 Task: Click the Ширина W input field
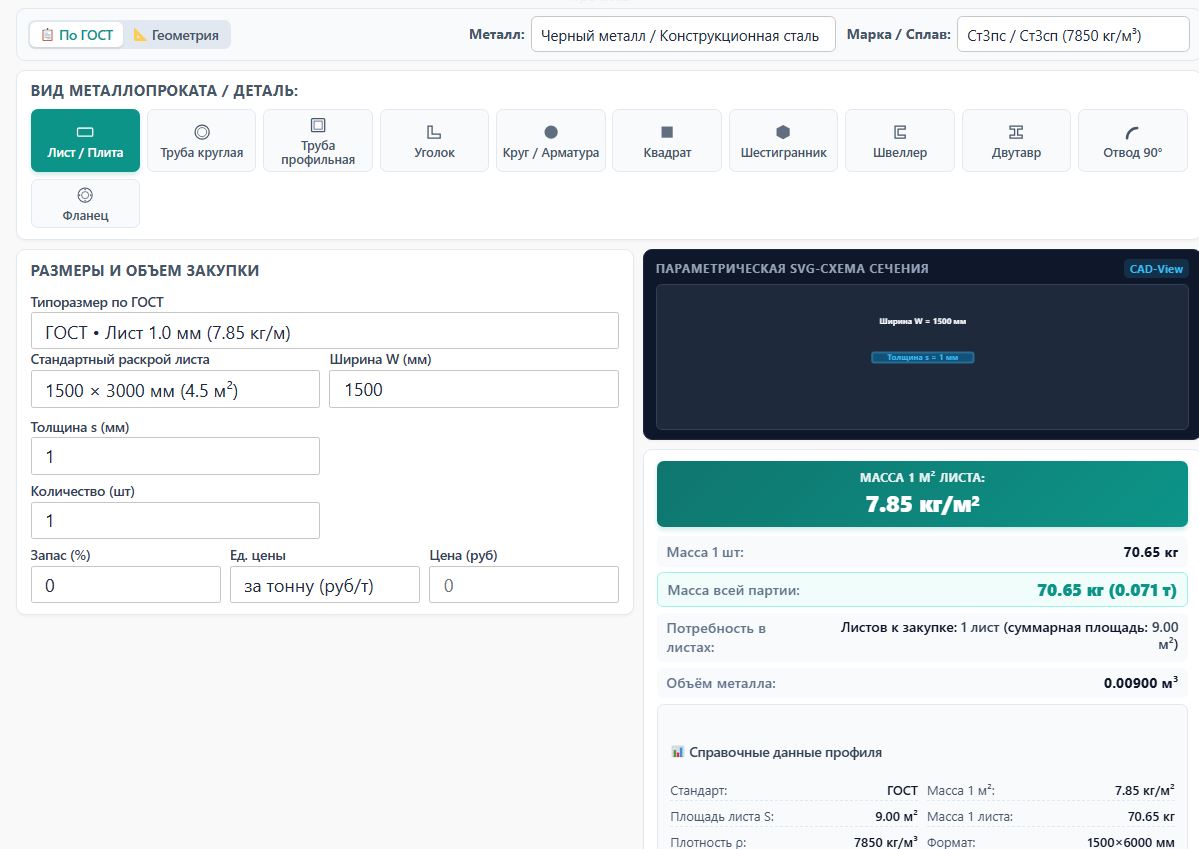(x=473, y=389)
